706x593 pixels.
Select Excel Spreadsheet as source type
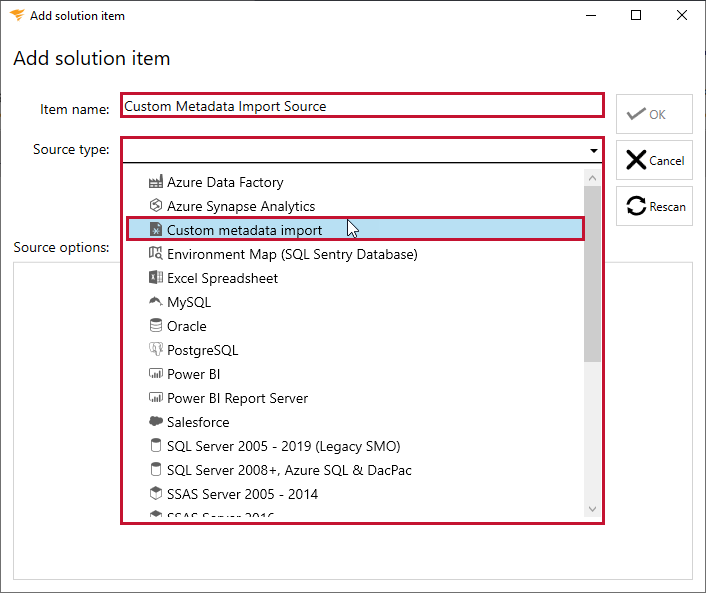click(355, 278)
